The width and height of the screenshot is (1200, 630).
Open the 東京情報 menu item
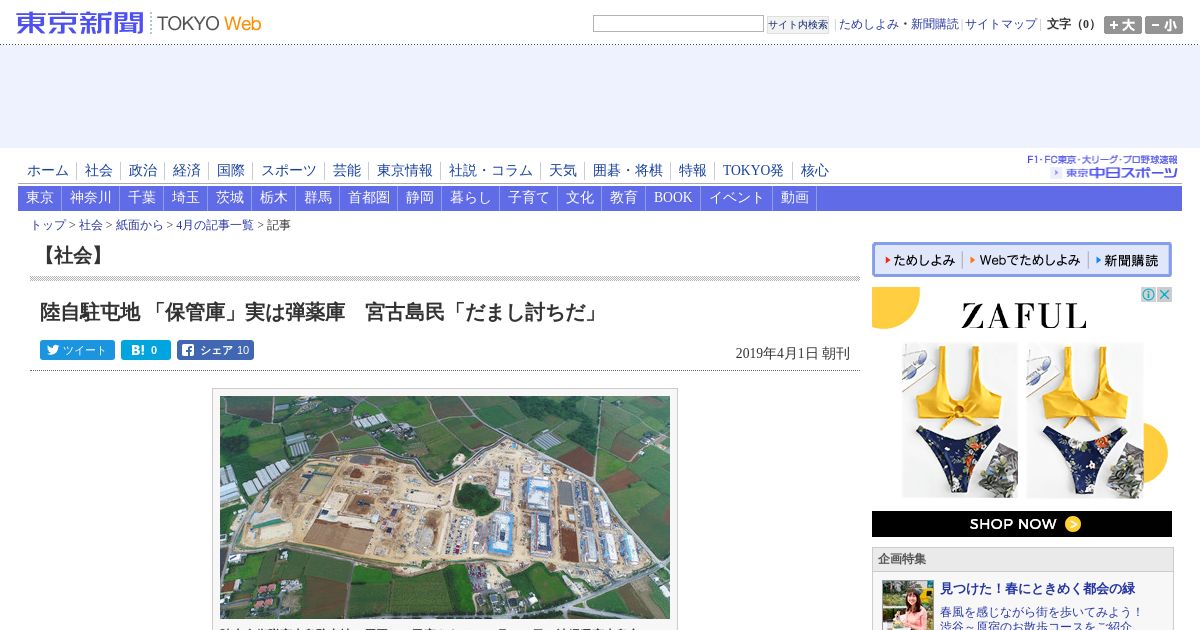coord(405,171)
